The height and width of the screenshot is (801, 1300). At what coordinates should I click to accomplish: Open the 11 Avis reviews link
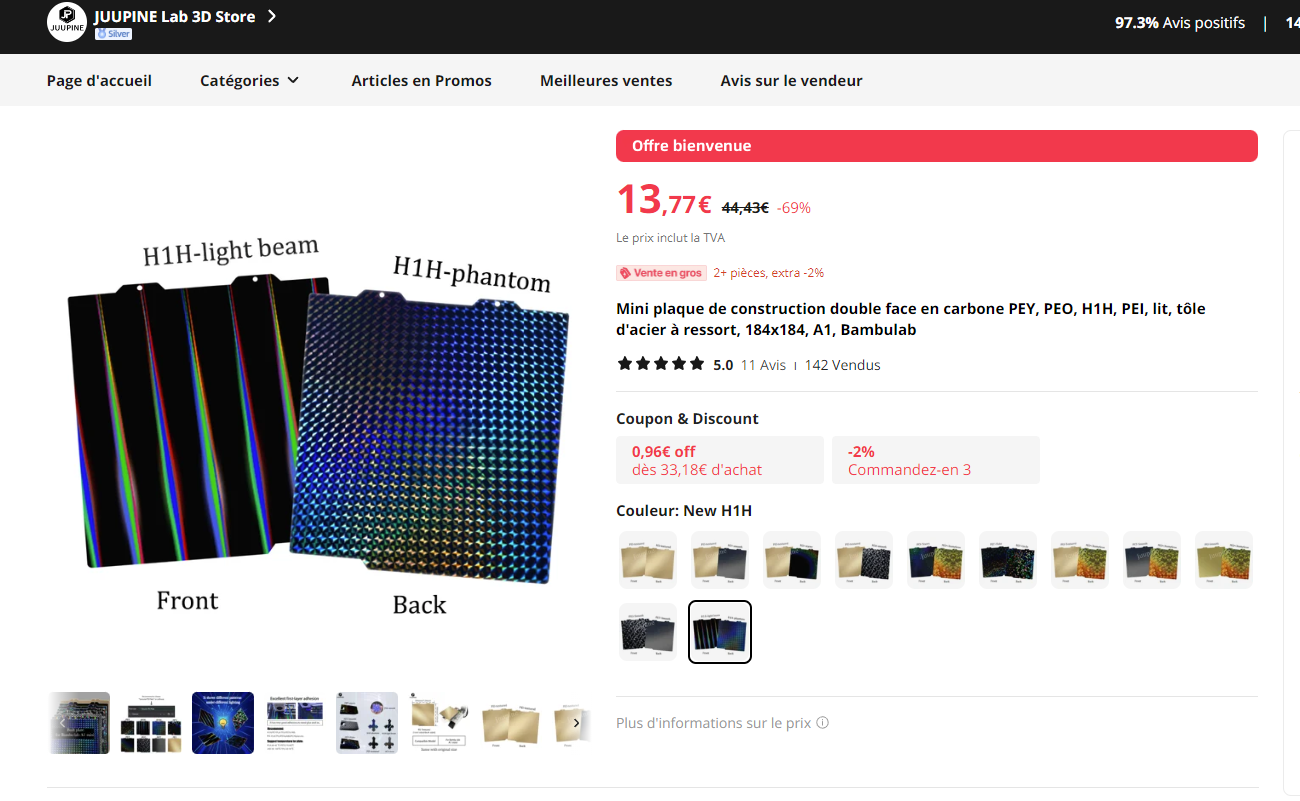tap(763, 365)
